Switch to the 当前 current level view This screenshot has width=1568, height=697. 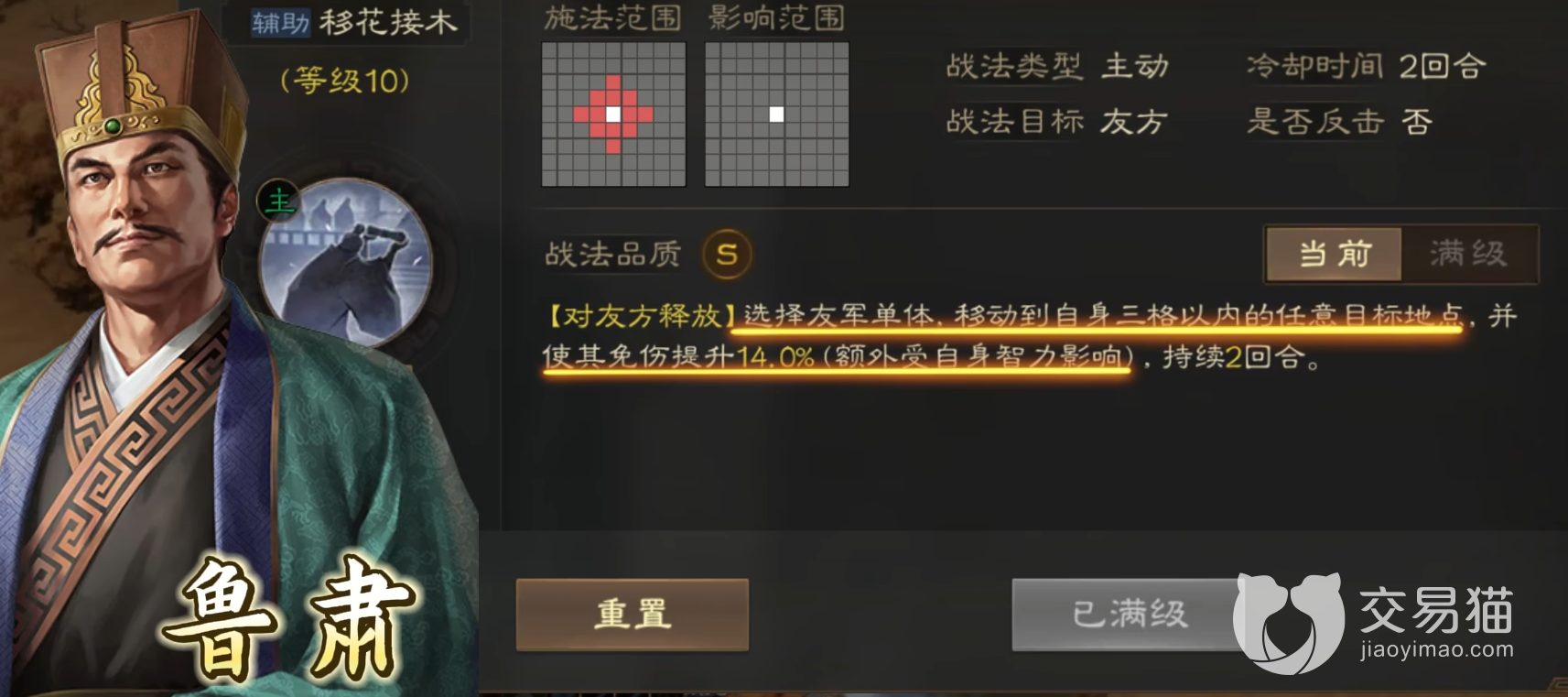[1334, 254]
